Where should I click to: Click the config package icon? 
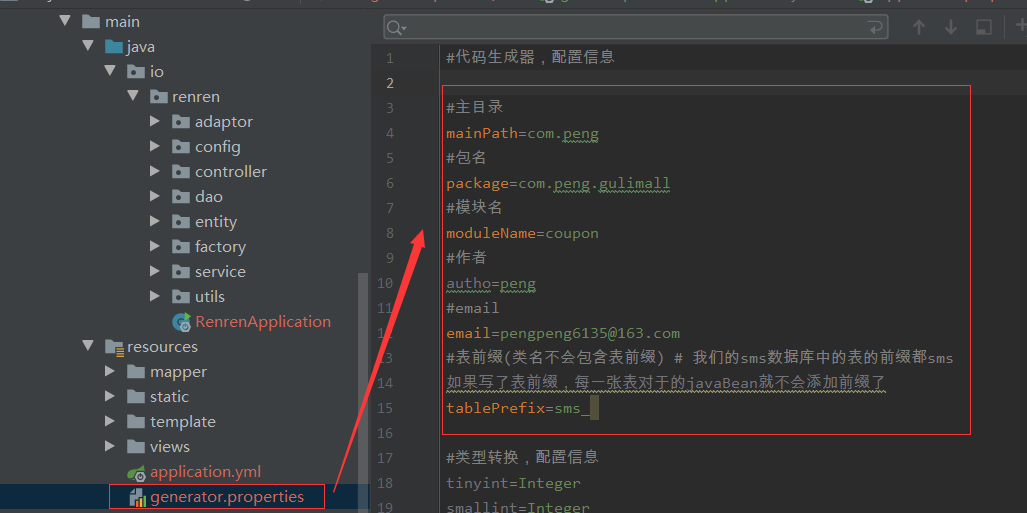(181, 146)
